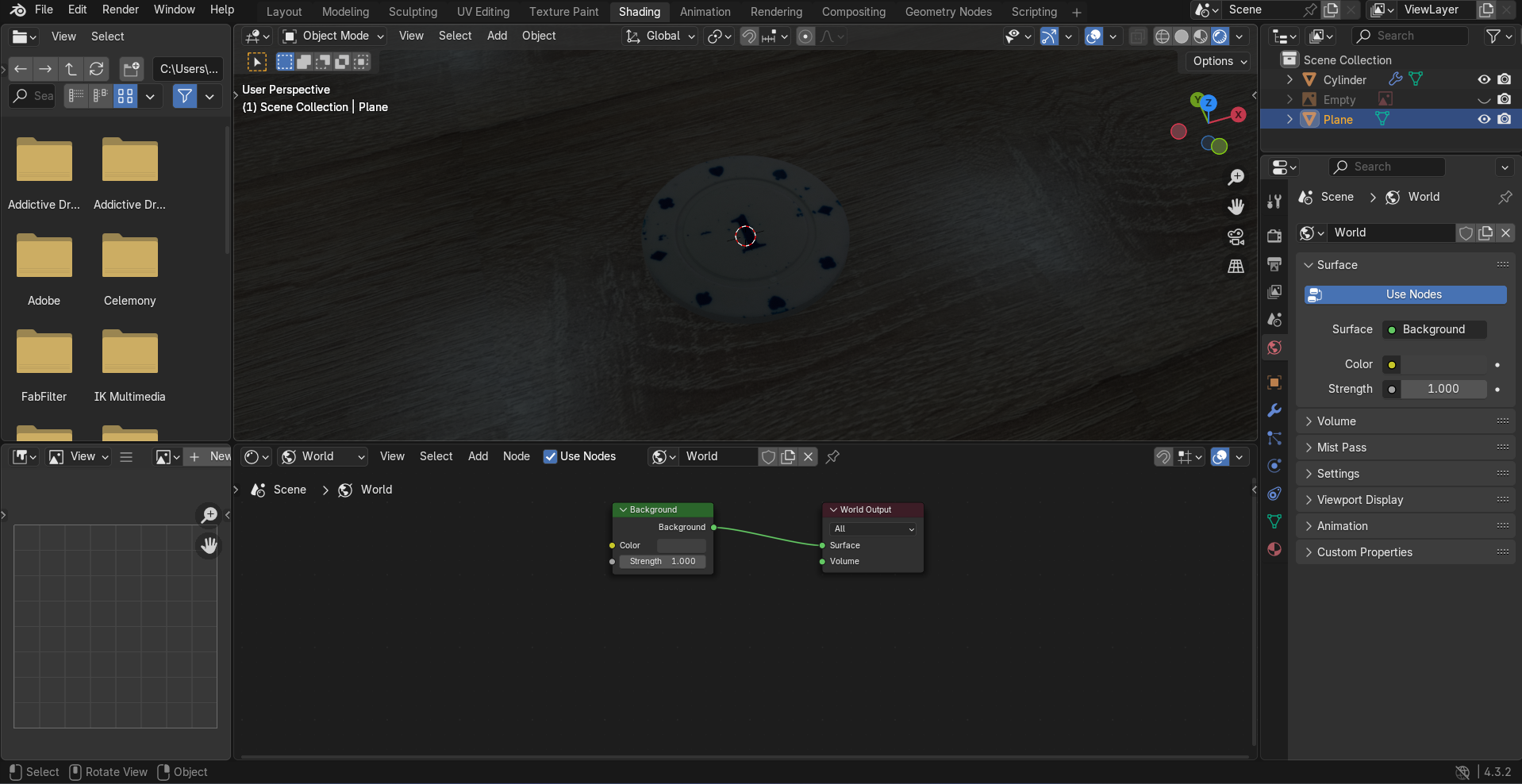Open the Render menu
Viewport: 1522px width, 784px height.
pos(120,10)
